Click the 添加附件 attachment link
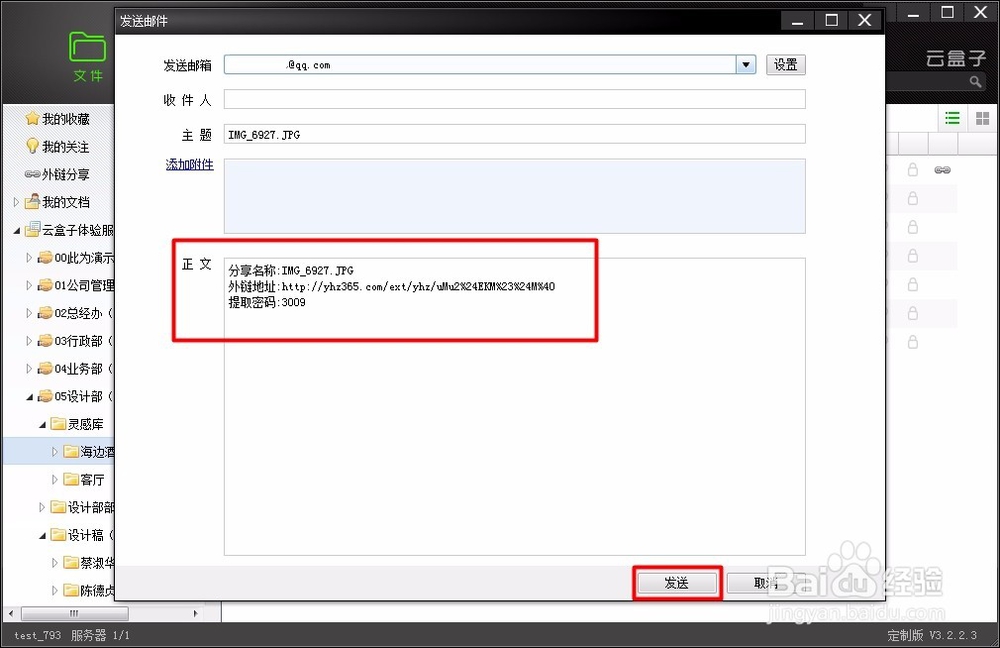1000x648 pixels. pos(189,164)
